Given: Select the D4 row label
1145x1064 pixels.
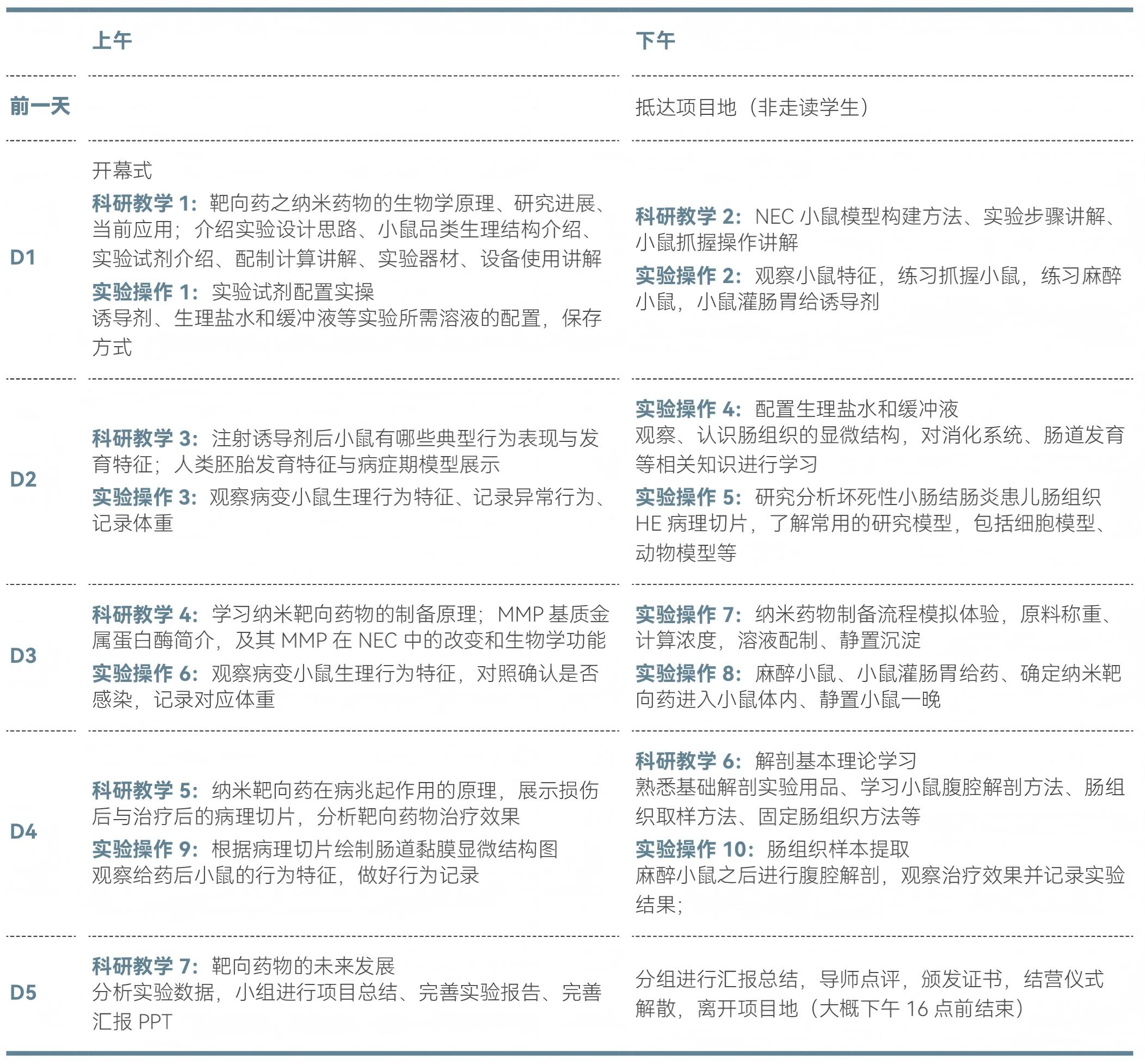Looking at the screenshot, I should 23,832.
